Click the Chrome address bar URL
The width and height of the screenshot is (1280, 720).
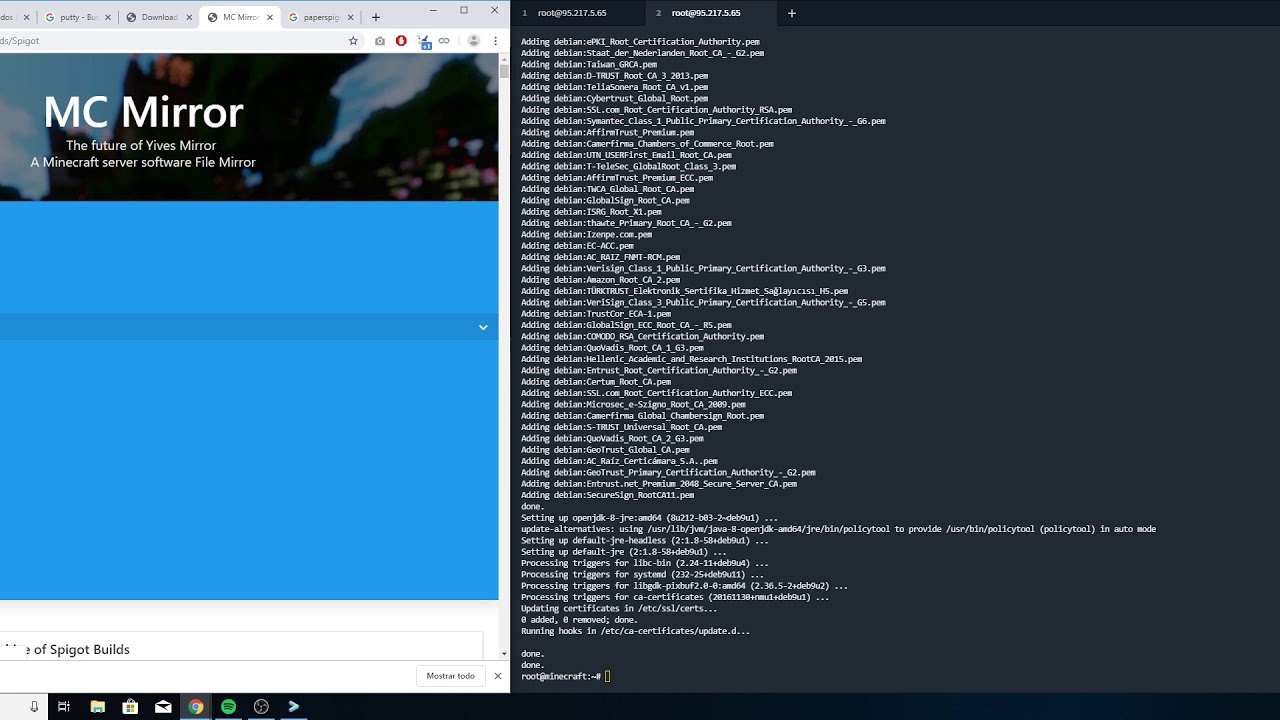tap(170, 41)
